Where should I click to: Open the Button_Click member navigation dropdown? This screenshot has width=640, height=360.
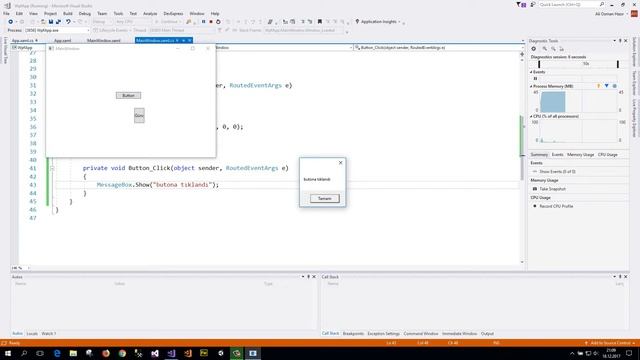tap(438, 48)
